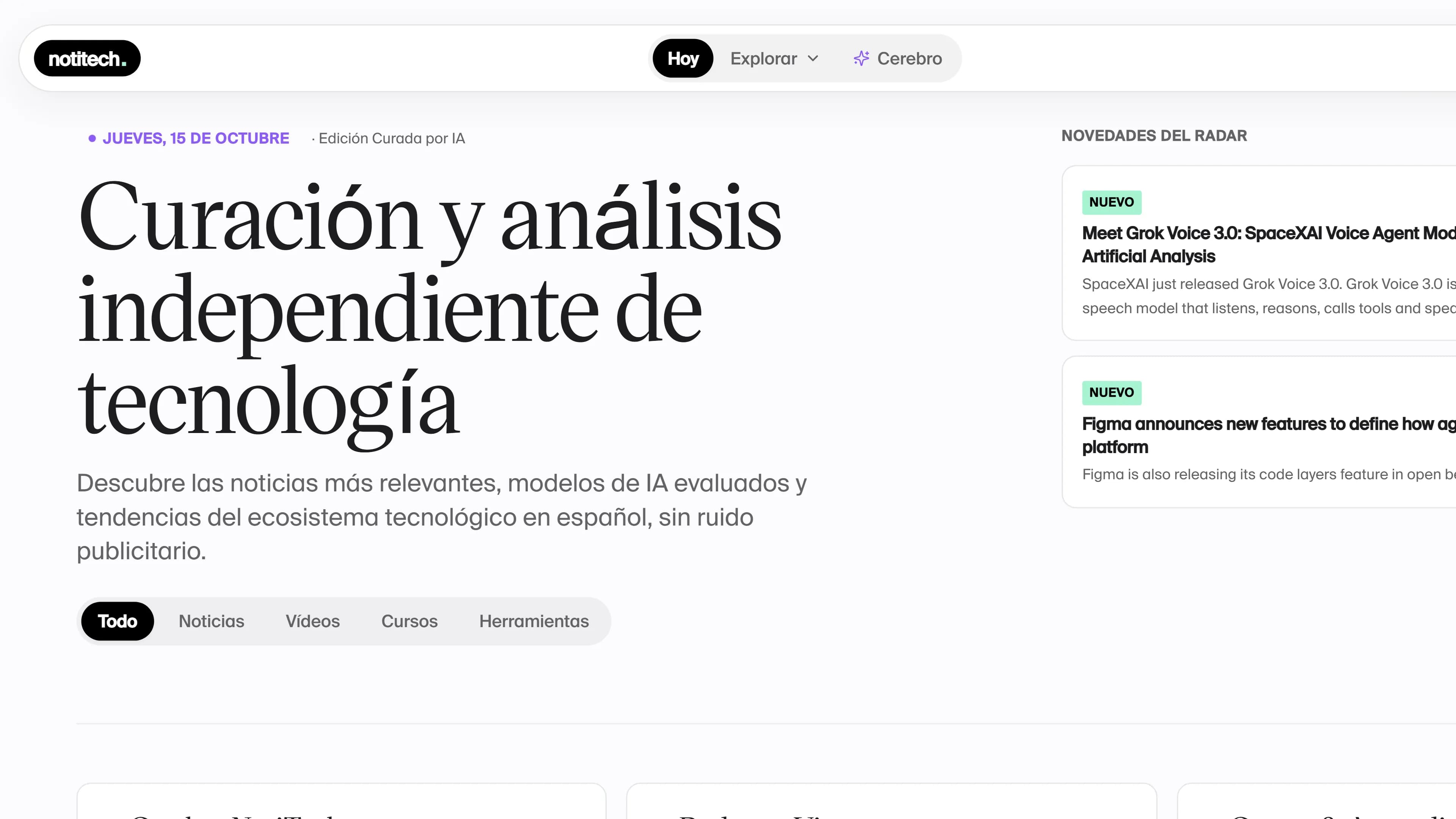Image resolution: width=1456 pixels, height=819 pixels.
Task: Expand the Explorar dropdown chevron
Action: [813, 59]
